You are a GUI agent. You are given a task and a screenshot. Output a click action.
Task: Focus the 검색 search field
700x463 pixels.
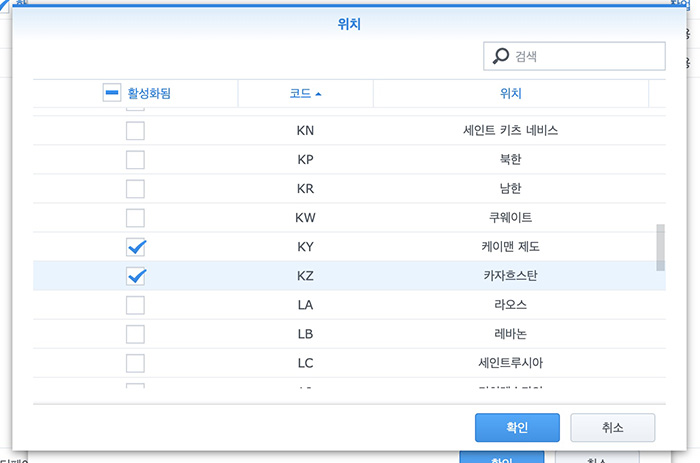[574, 56]
